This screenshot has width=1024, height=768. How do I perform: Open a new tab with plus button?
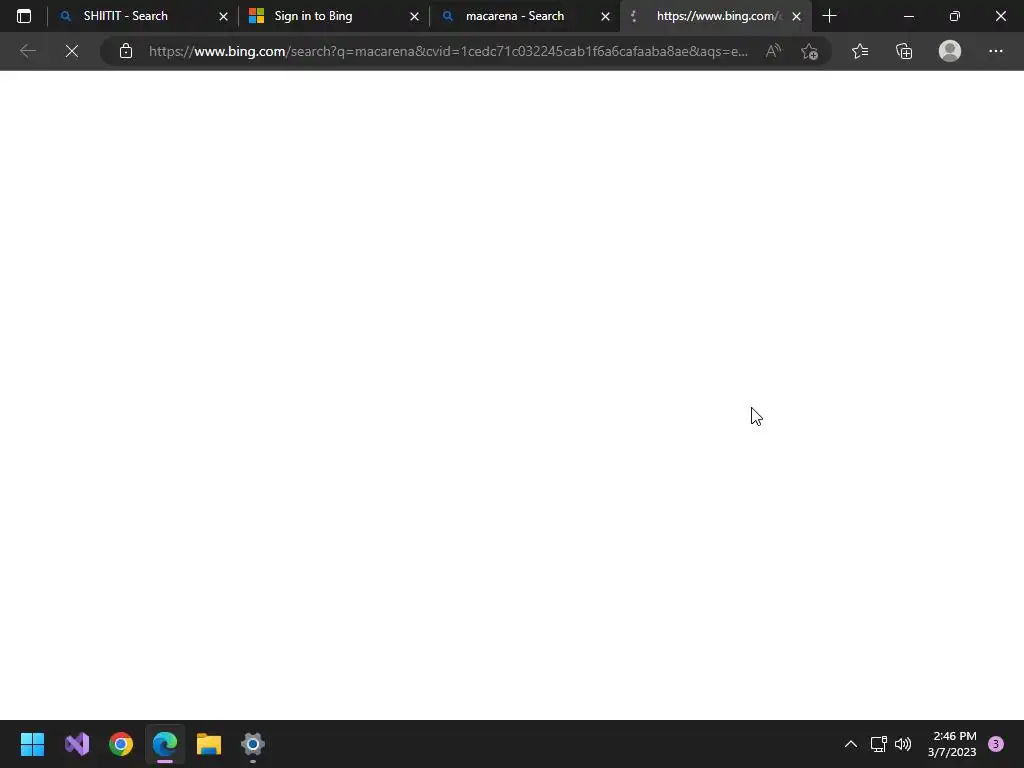pos(829,16)
